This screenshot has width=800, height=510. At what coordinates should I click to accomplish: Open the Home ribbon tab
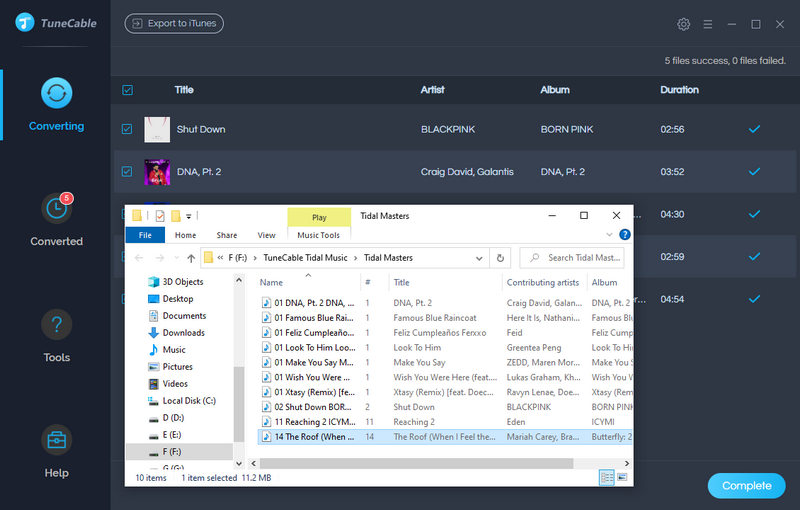tap(185, 235)
